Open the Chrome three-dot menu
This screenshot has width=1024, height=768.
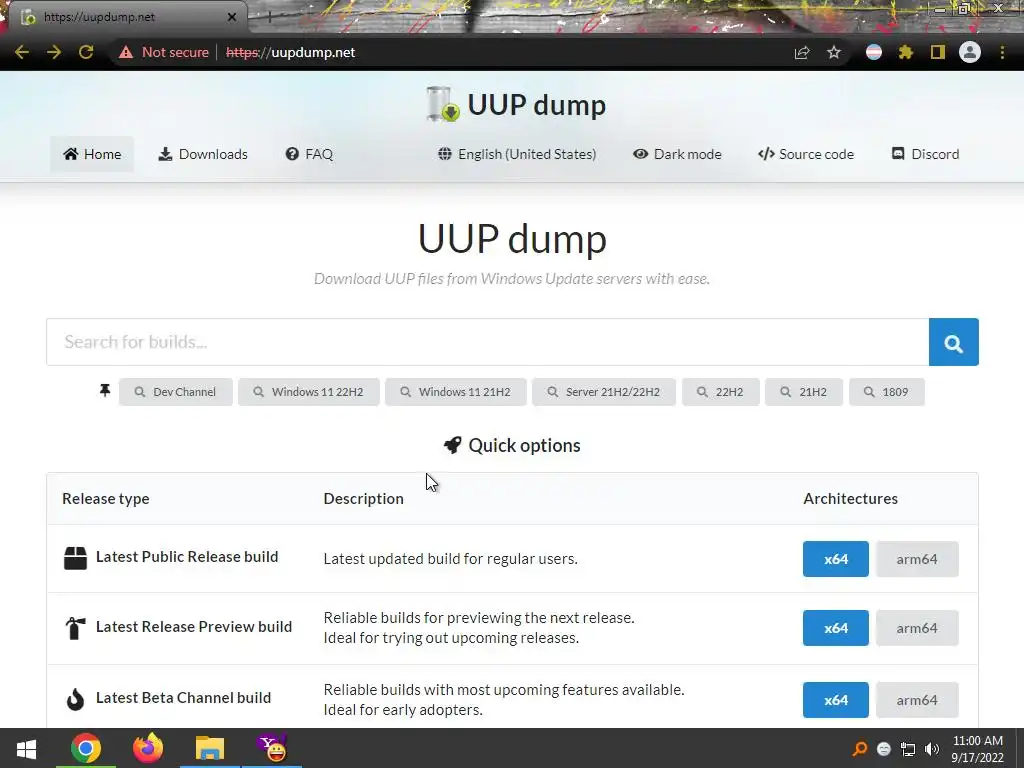1002,52
